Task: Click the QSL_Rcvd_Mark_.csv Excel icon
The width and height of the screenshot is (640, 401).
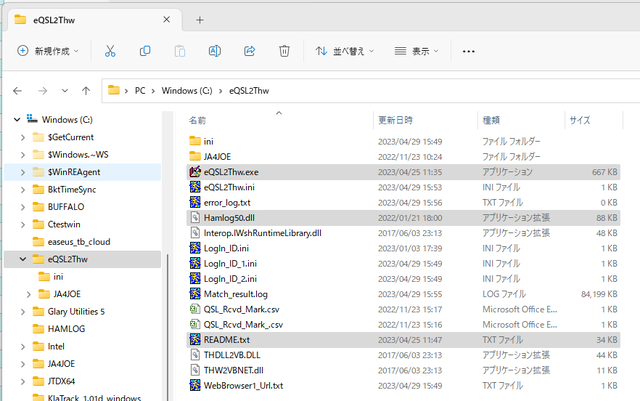Action: click(195, 324)
